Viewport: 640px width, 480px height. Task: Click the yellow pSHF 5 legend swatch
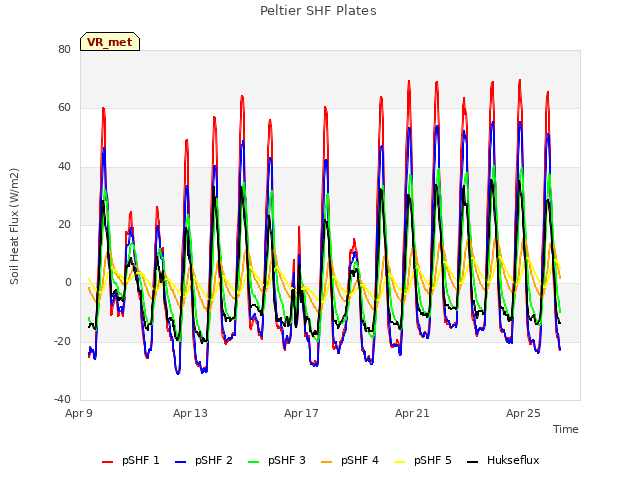400,462
